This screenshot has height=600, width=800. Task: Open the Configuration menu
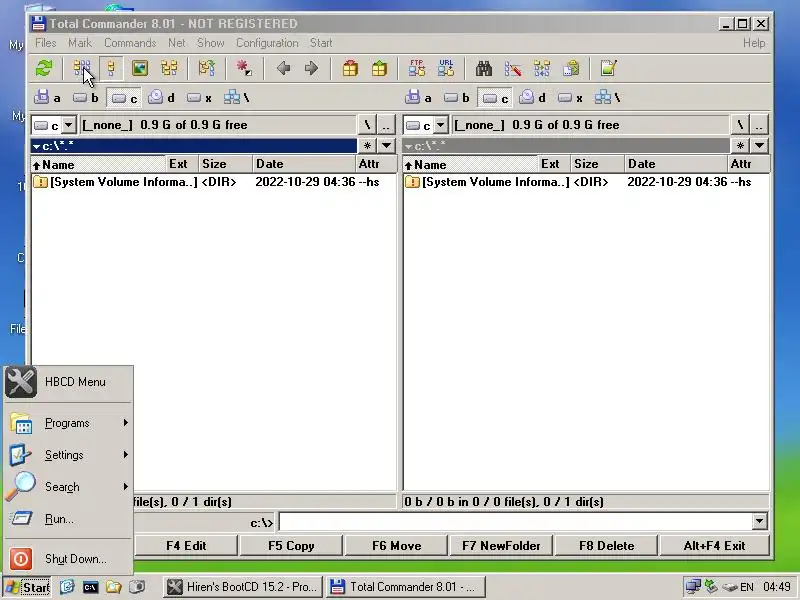tap(267, 43)
